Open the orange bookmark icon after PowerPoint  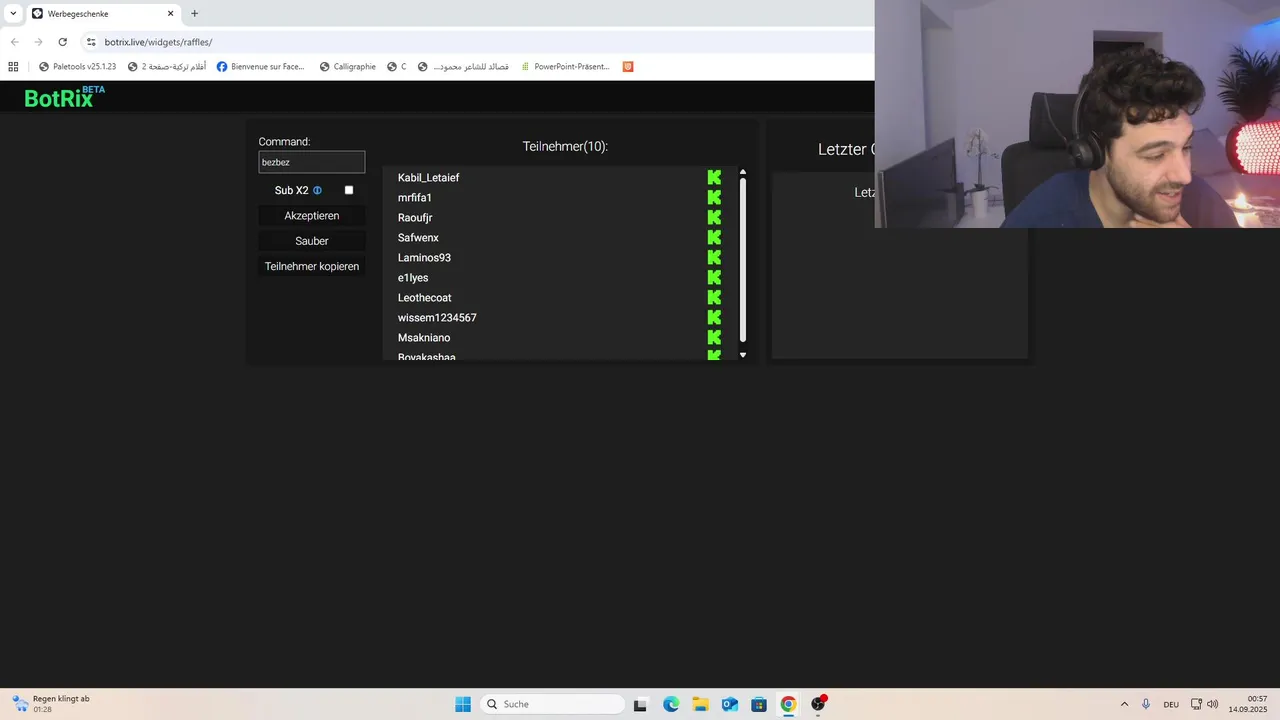(628, 67)
